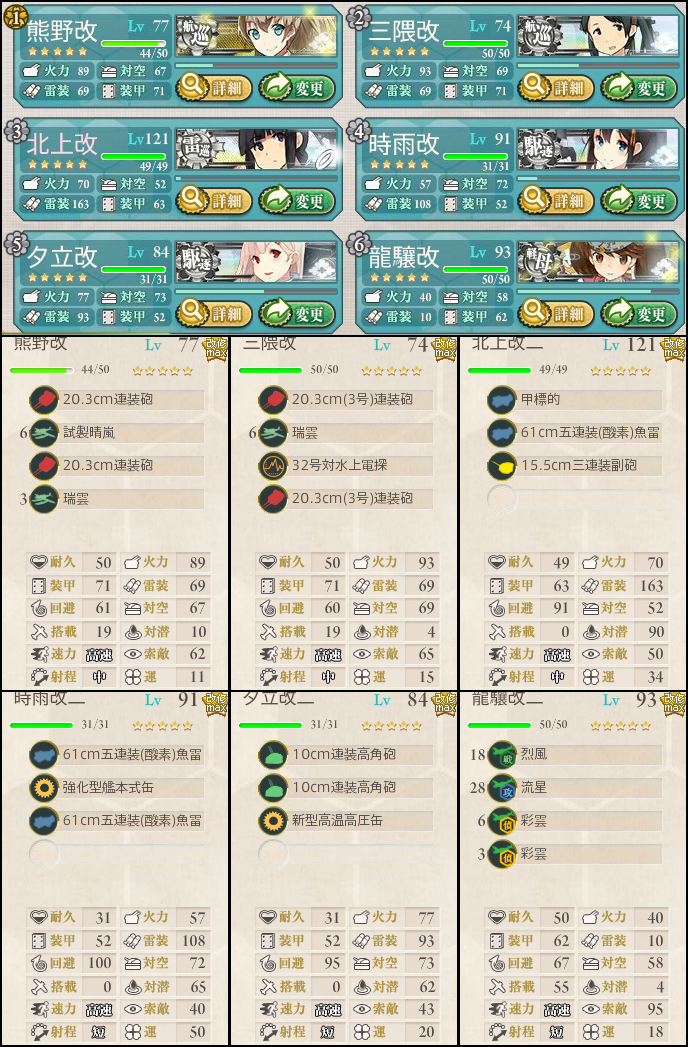Select 夕立改 portrait in fleet slot 5

click(256, 262)
